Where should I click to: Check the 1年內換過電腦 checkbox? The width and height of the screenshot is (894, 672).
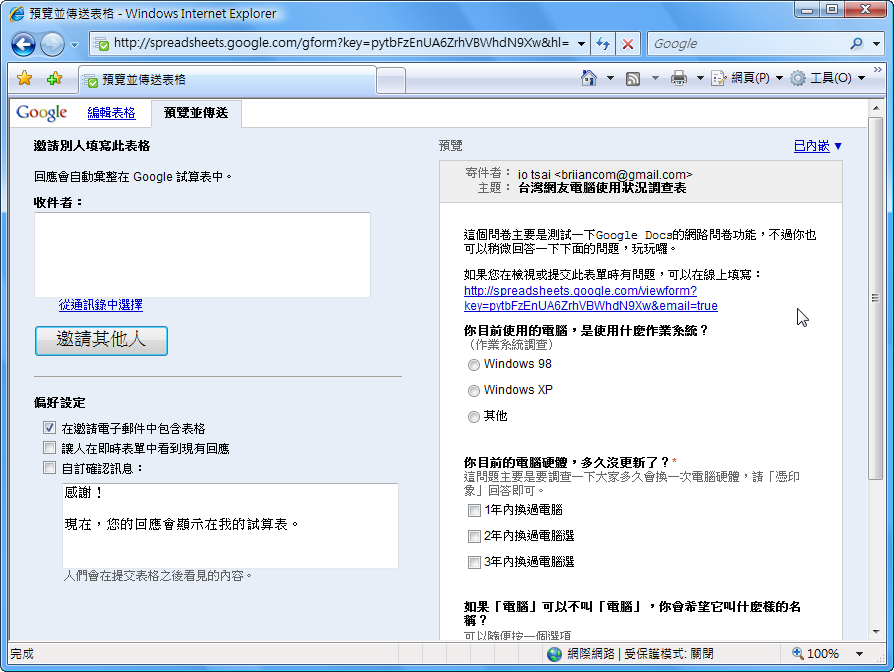[x=474, y=510]
